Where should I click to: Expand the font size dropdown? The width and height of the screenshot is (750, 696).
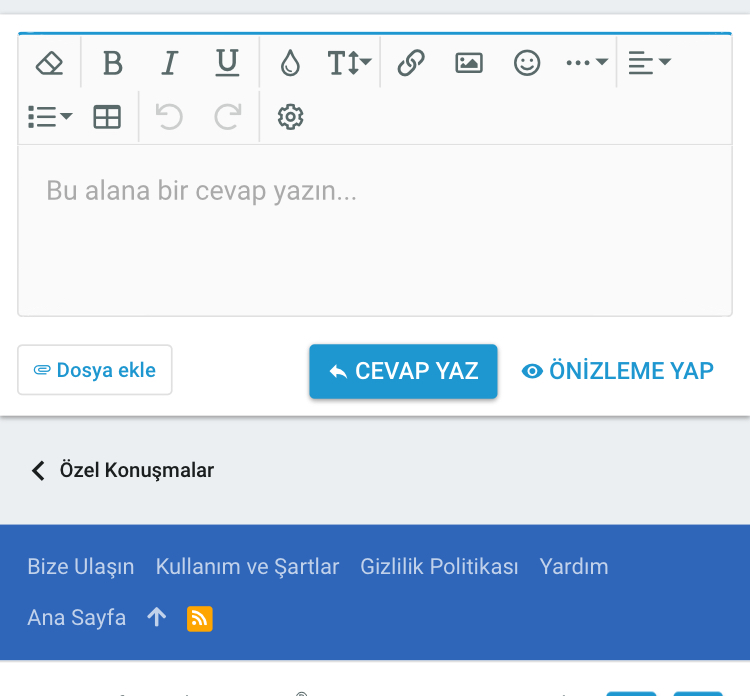tap(349, 63)
